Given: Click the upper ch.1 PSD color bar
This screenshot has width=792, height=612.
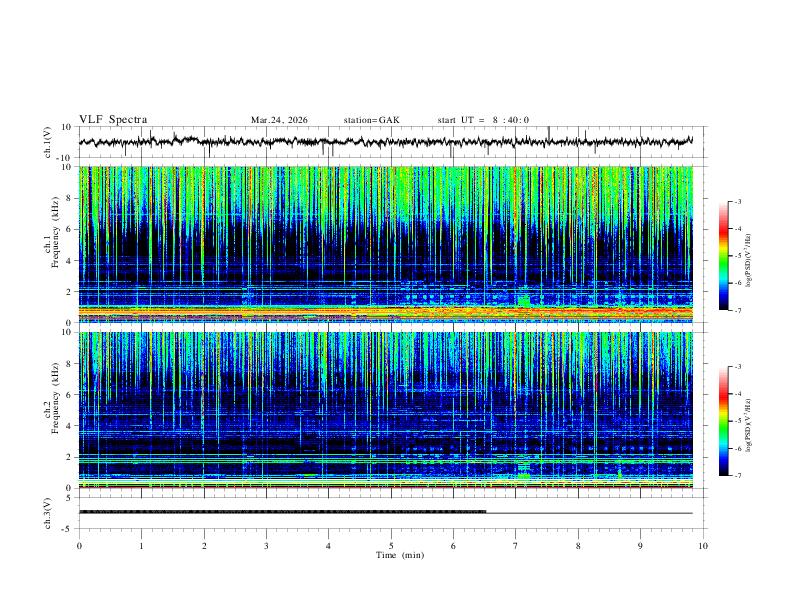Looking at the screenshot, I should click(723, 256).
